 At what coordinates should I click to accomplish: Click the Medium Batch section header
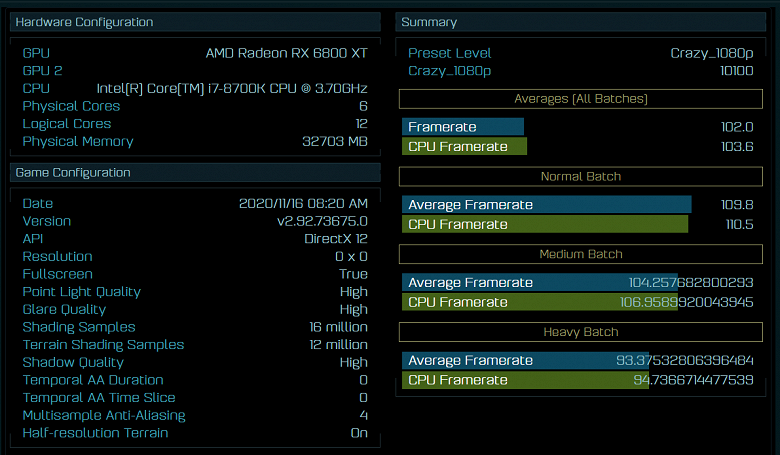[x=580, y=254]
